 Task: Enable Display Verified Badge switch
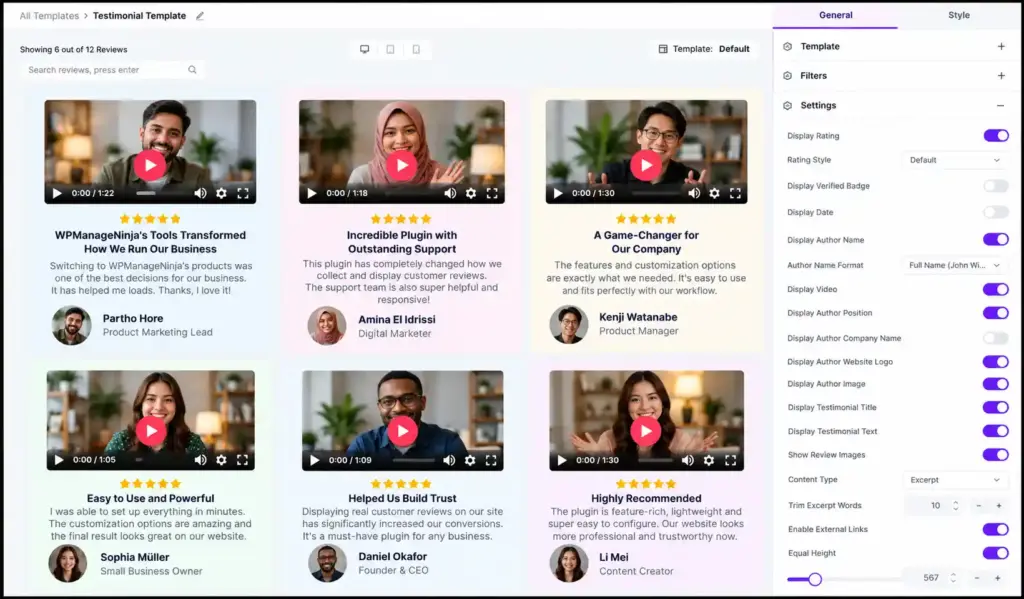click(996, 186)
